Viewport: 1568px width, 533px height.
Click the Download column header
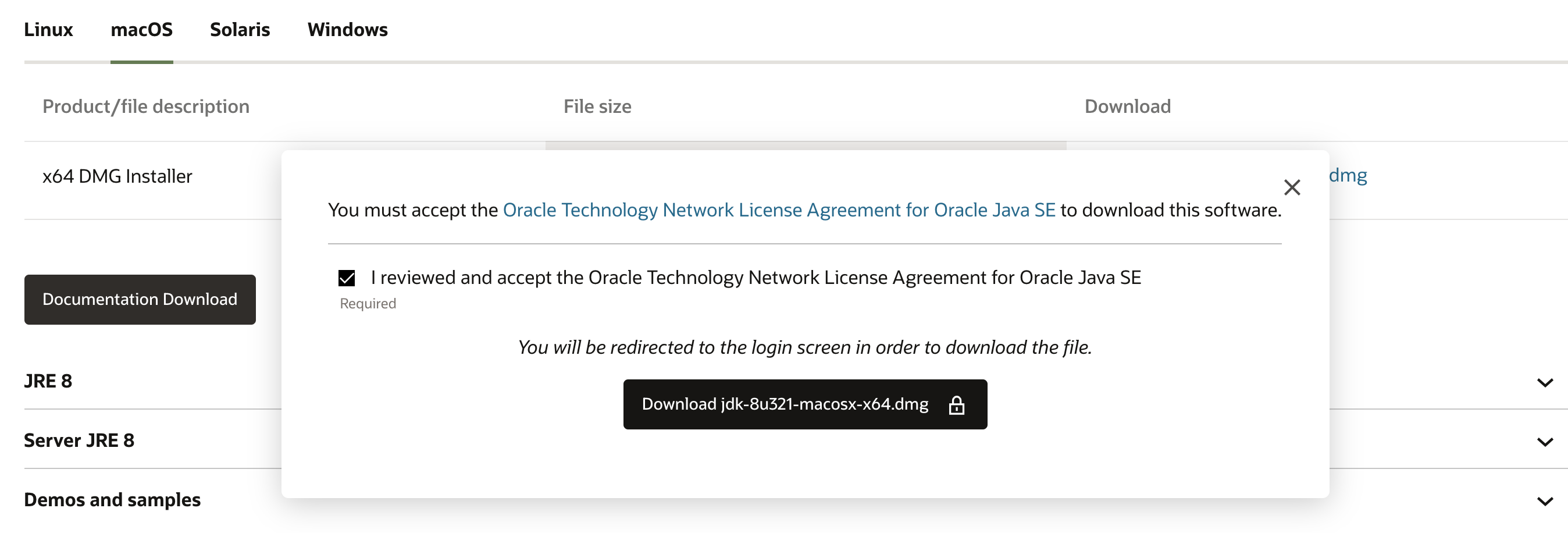click(x=1127, y=106)
